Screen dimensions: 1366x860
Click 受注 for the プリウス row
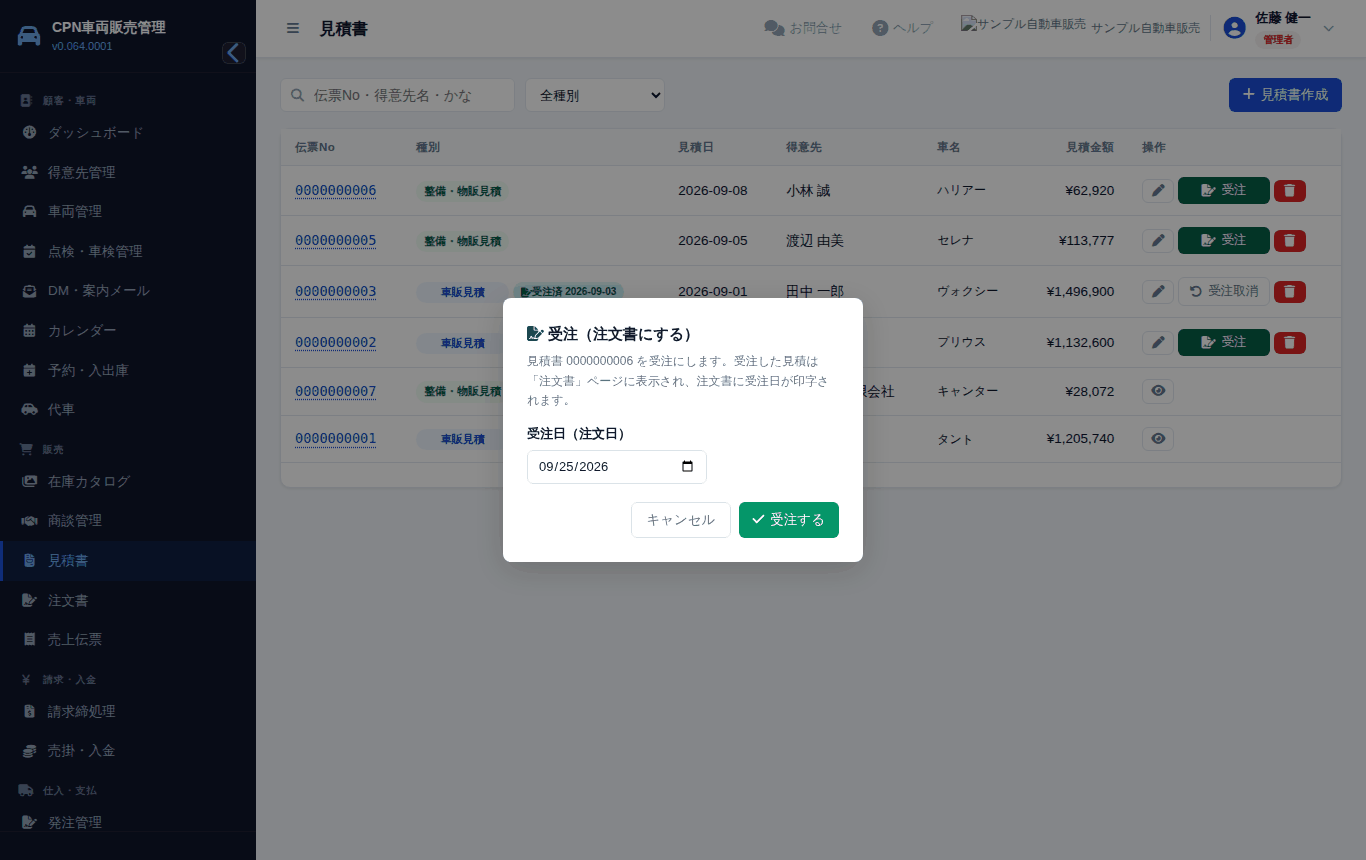(x=1224, y=342)
